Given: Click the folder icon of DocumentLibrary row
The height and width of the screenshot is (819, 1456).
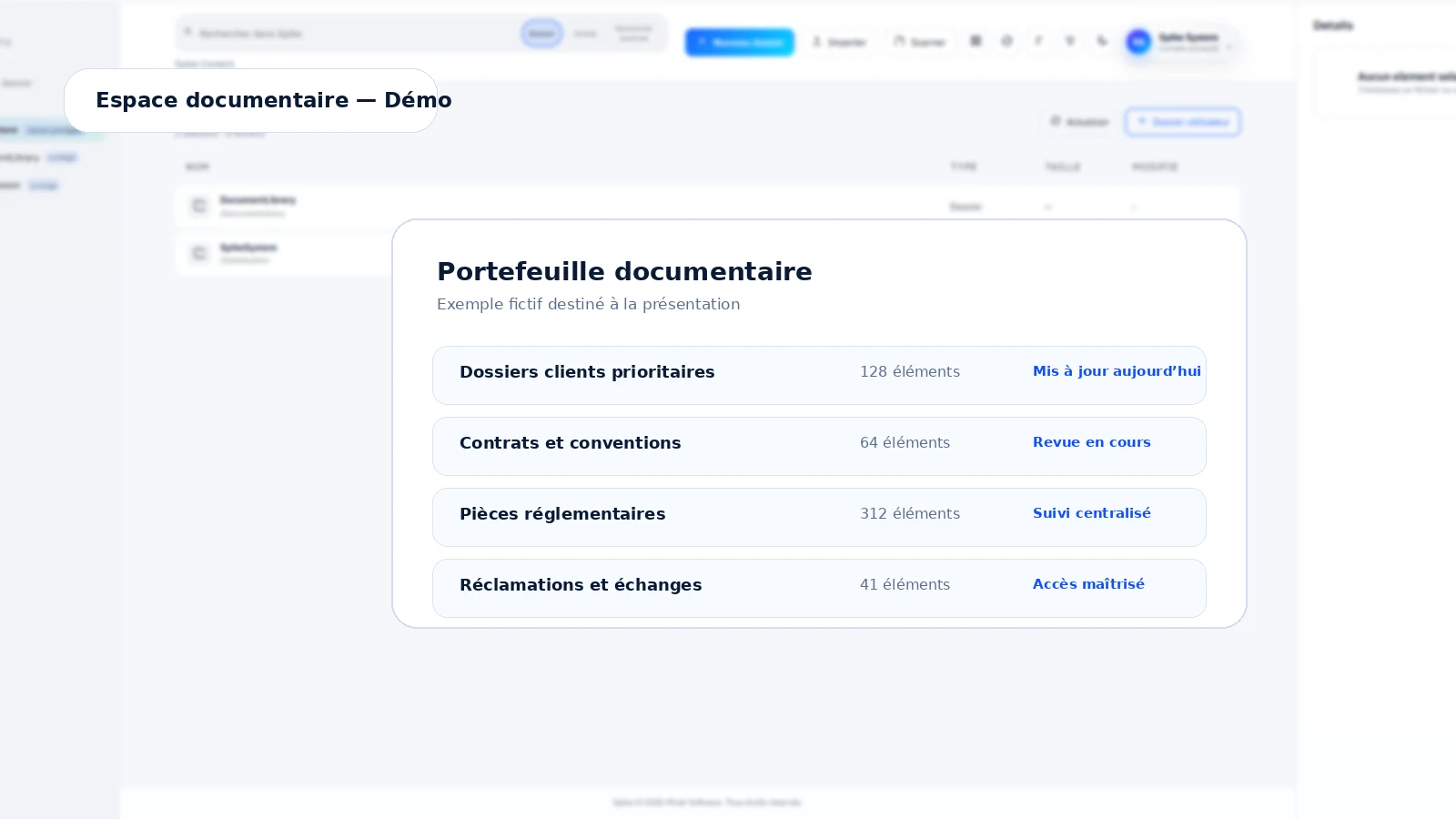Looking at the screenshot, I should pyautogui.click(x=199, y=207).
